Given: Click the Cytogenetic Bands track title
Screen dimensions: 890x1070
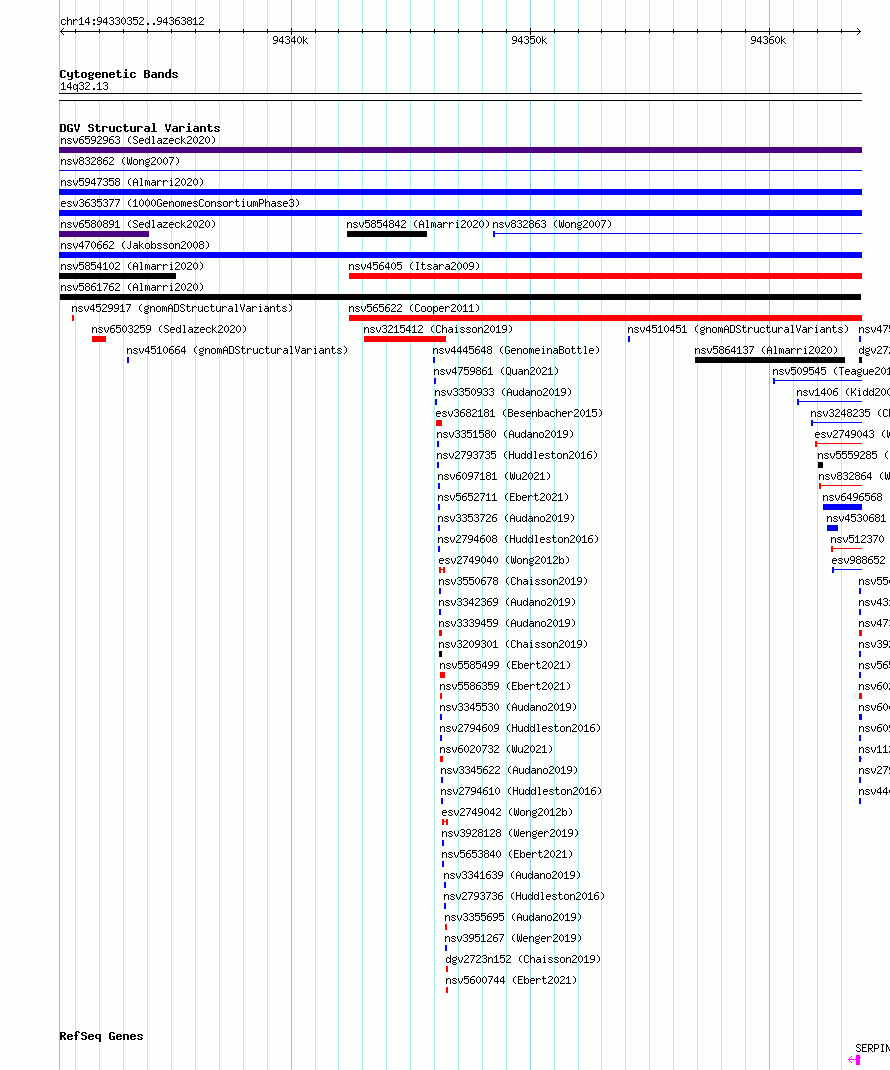Looking at the screenshot, I should [119, 74].
